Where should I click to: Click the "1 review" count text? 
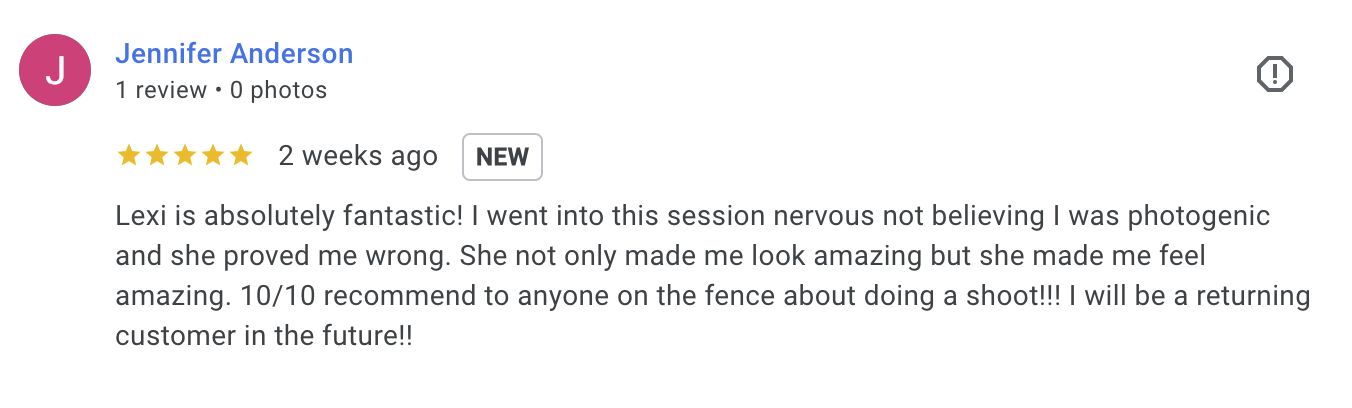(161, 90)
